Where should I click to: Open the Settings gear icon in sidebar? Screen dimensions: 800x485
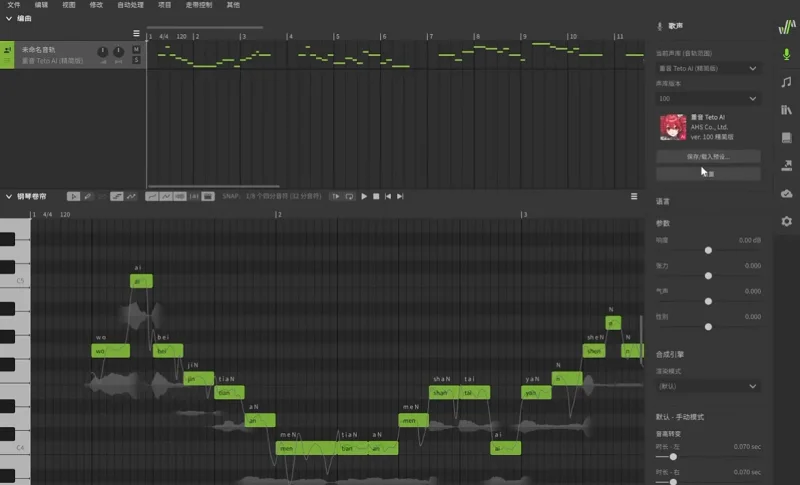[x=786, y=221]
